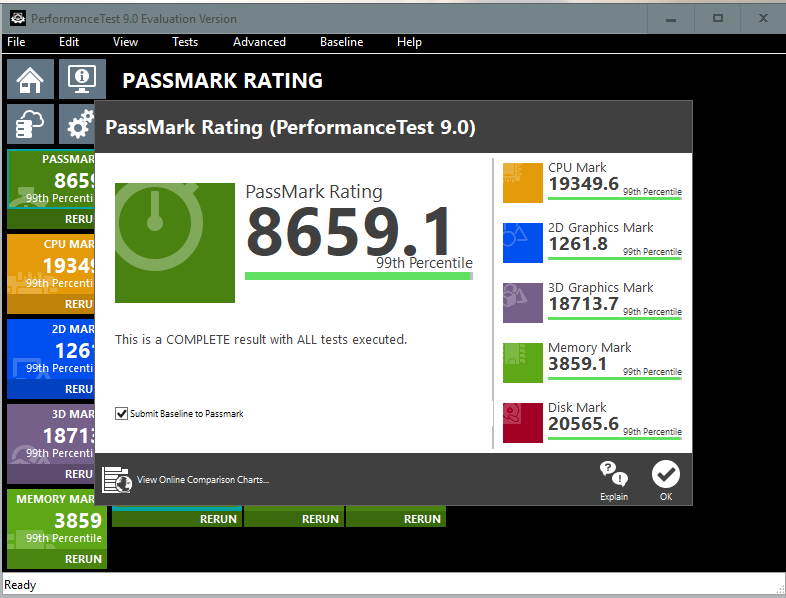This screenshot has width=786, height=598.
Task: Confirm dialog with the OK checkmark icon
Action: [666, 474]
